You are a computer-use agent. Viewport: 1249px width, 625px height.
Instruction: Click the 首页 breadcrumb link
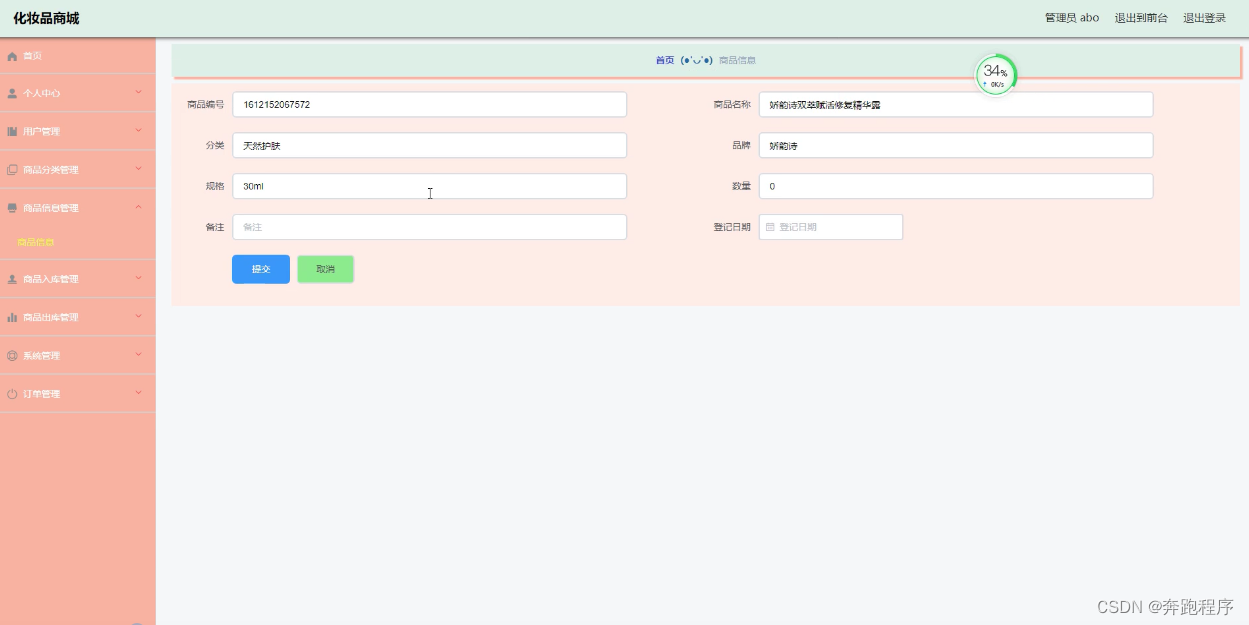point(665,60)
